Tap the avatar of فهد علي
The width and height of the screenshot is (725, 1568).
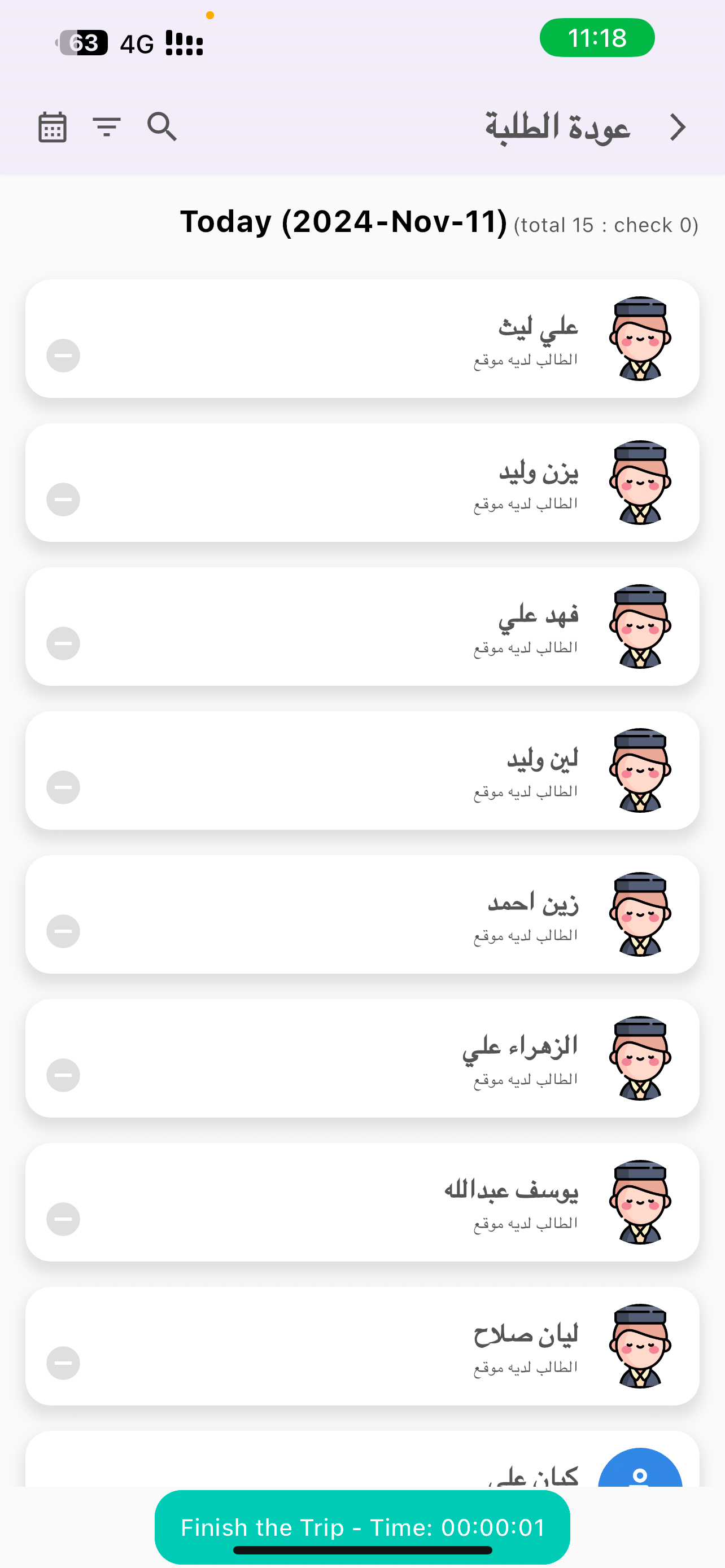click(x=640, y=627)
